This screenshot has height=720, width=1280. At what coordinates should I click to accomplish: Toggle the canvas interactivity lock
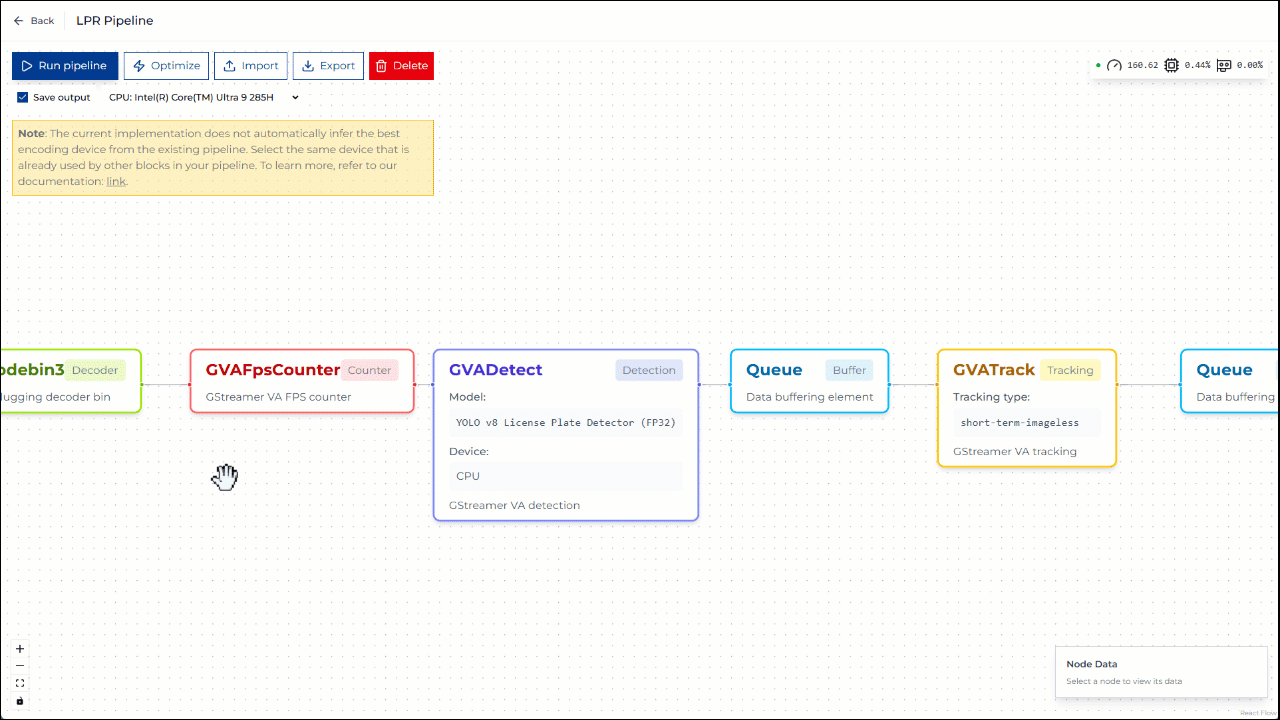(x=20, y=701)
